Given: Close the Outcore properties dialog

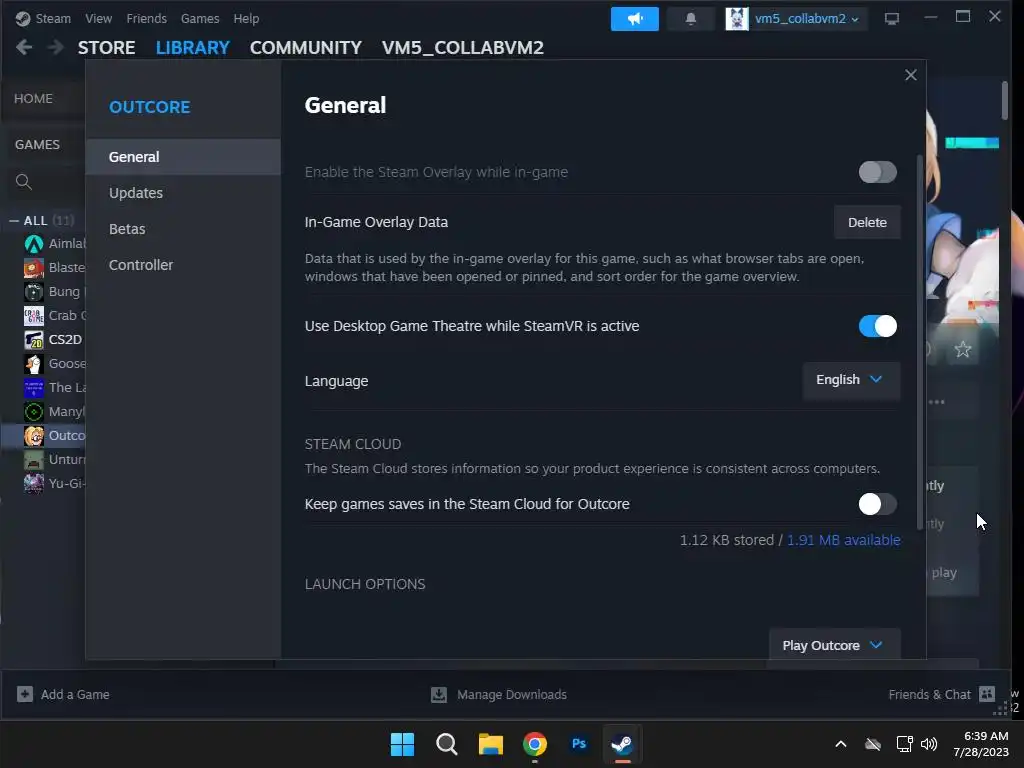Looking at the screenshot, I should click(910, 75).
